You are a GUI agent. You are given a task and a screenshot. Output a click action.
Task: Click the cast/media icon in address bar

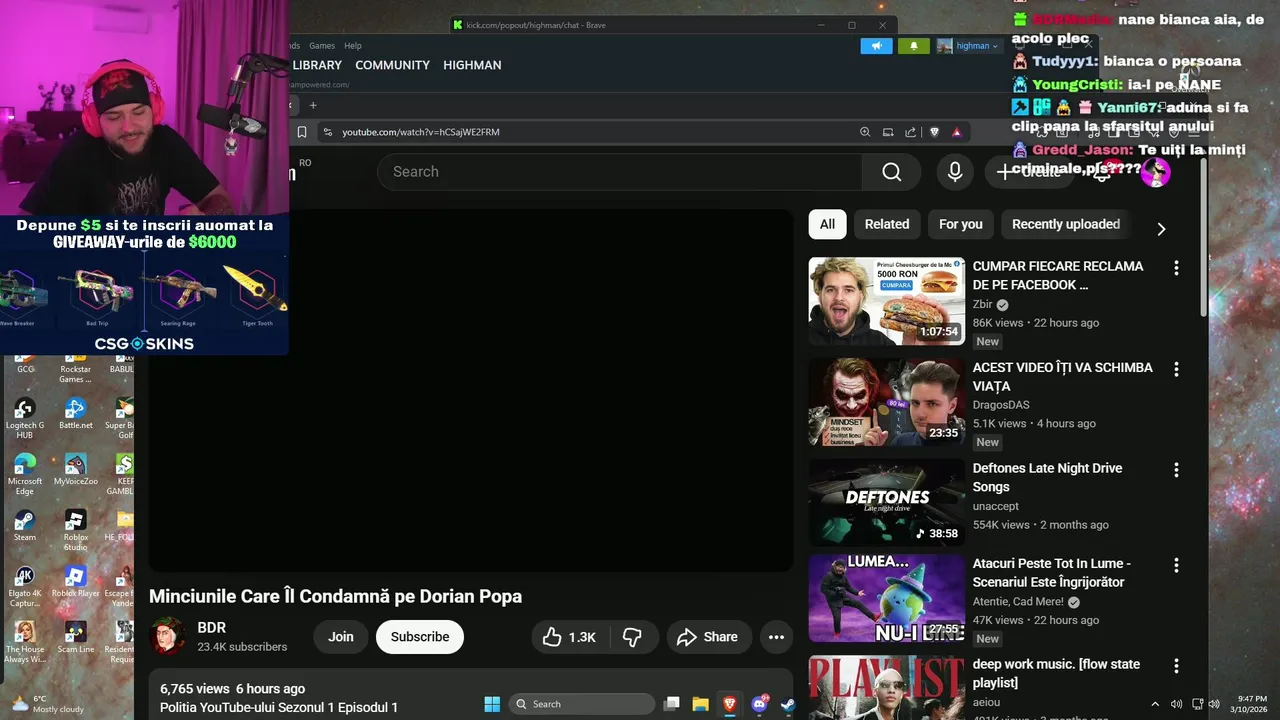[888, 132]
